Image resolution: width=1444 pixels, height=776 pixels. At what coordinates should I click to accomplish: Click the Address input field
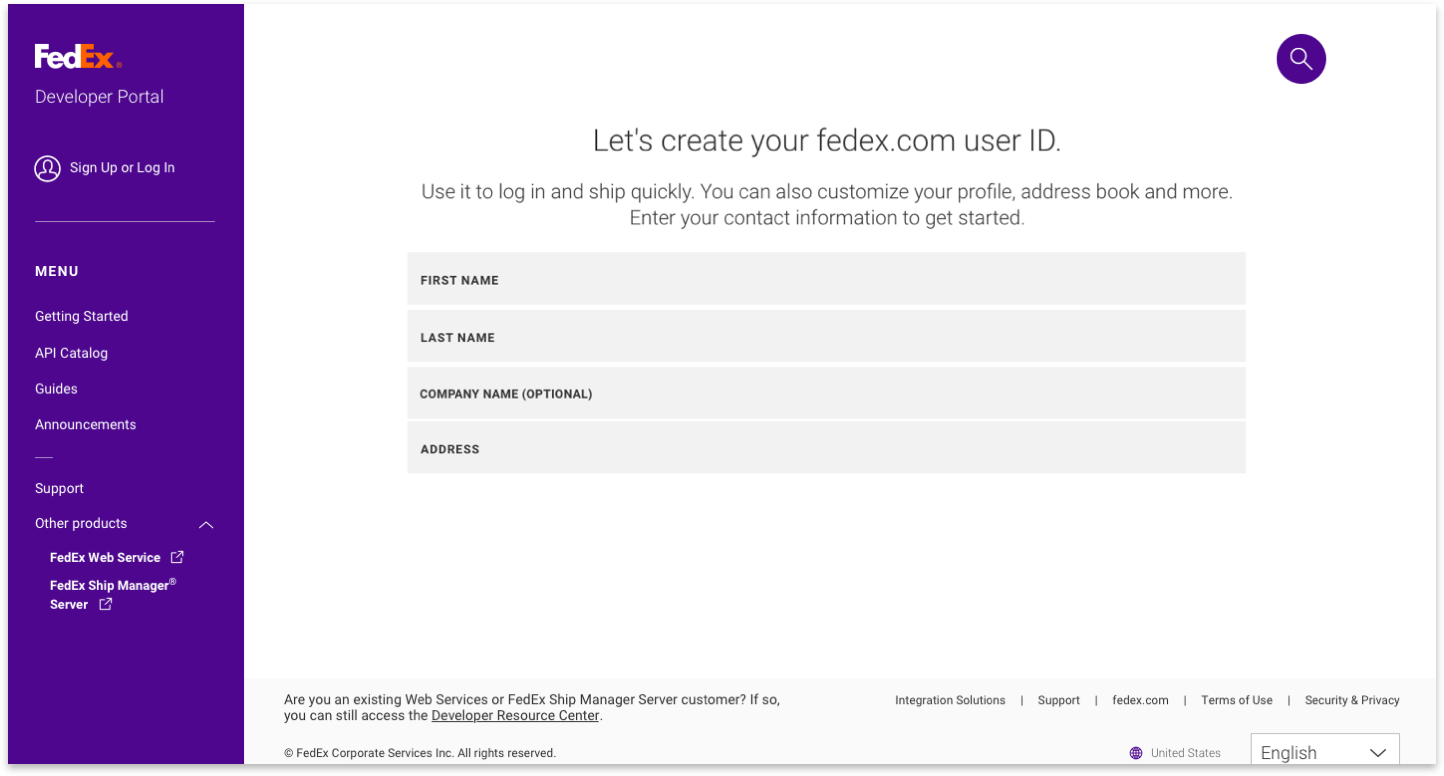point(826,448)
